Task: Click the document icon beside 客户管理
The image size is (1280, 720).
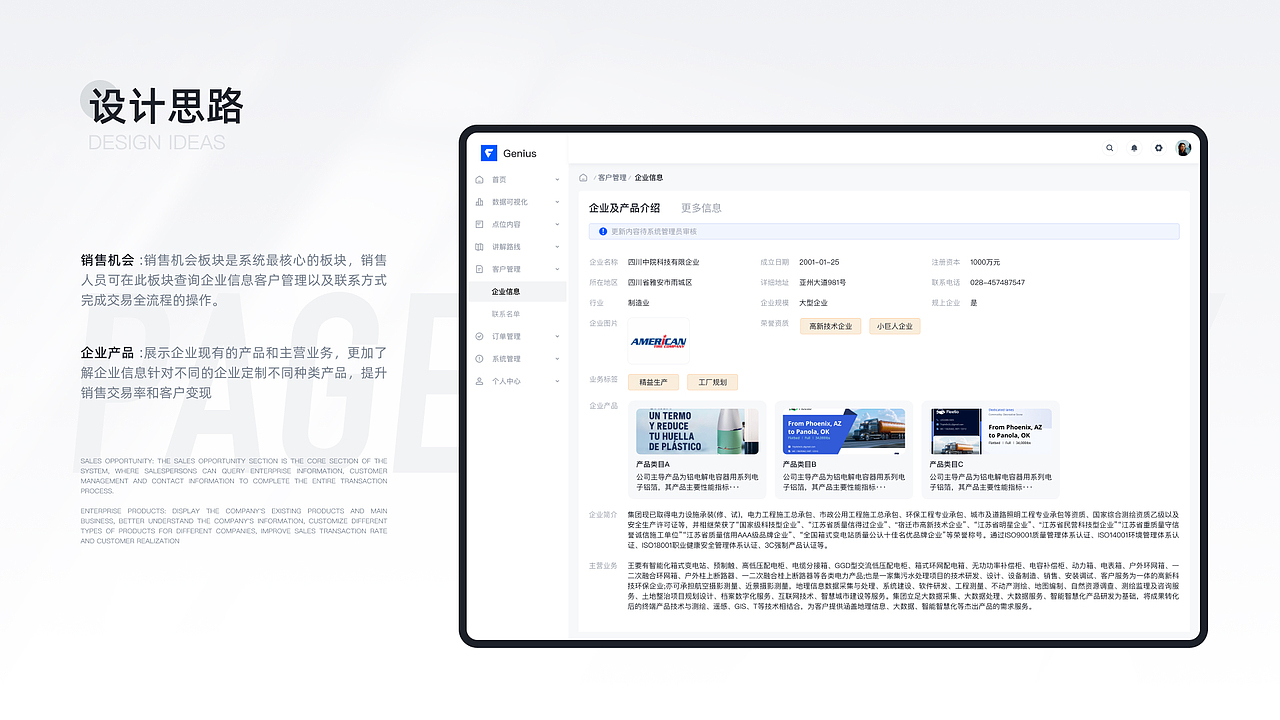Action: pos(479,269)
